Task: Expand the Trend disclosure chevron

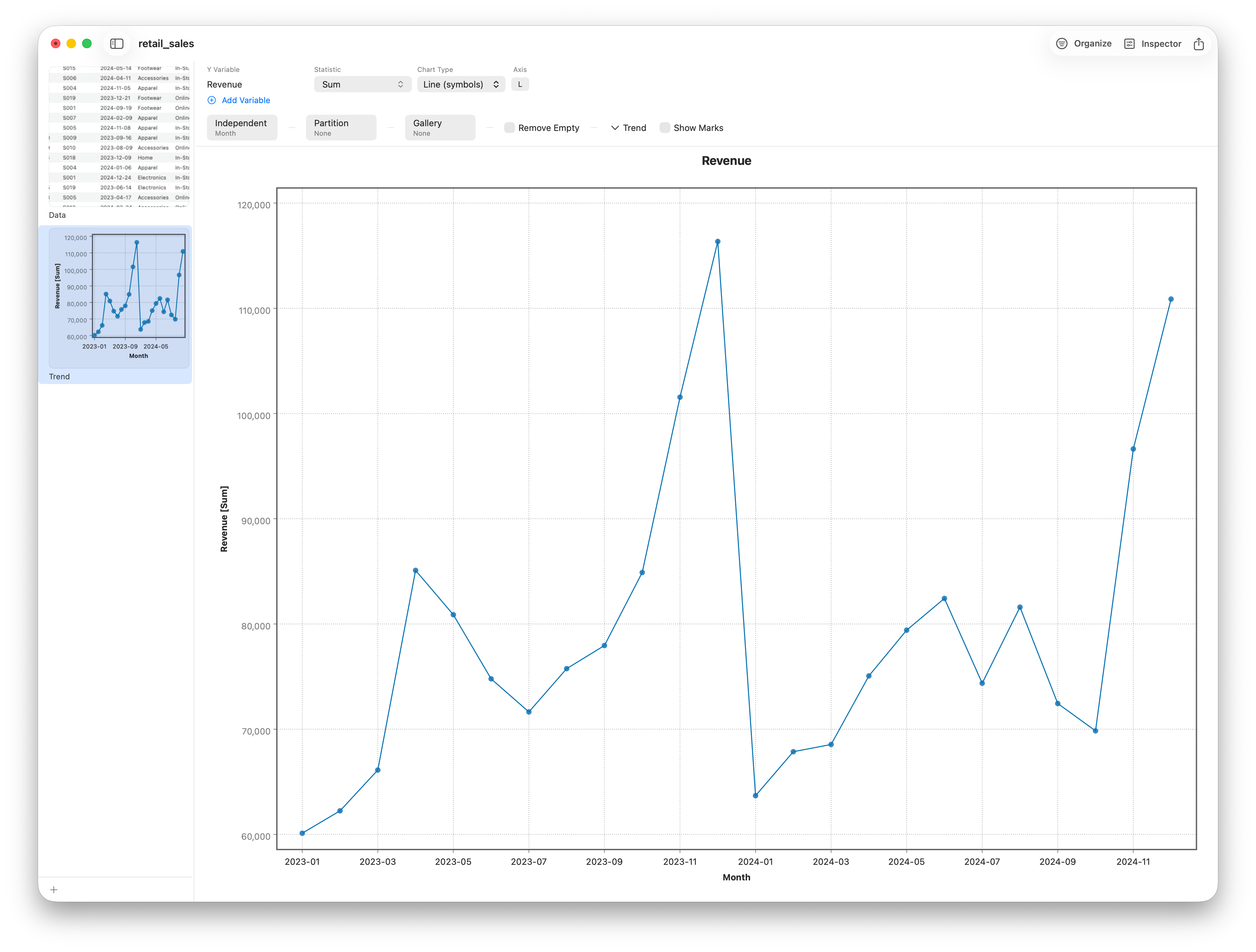Action: pos(615,128)
